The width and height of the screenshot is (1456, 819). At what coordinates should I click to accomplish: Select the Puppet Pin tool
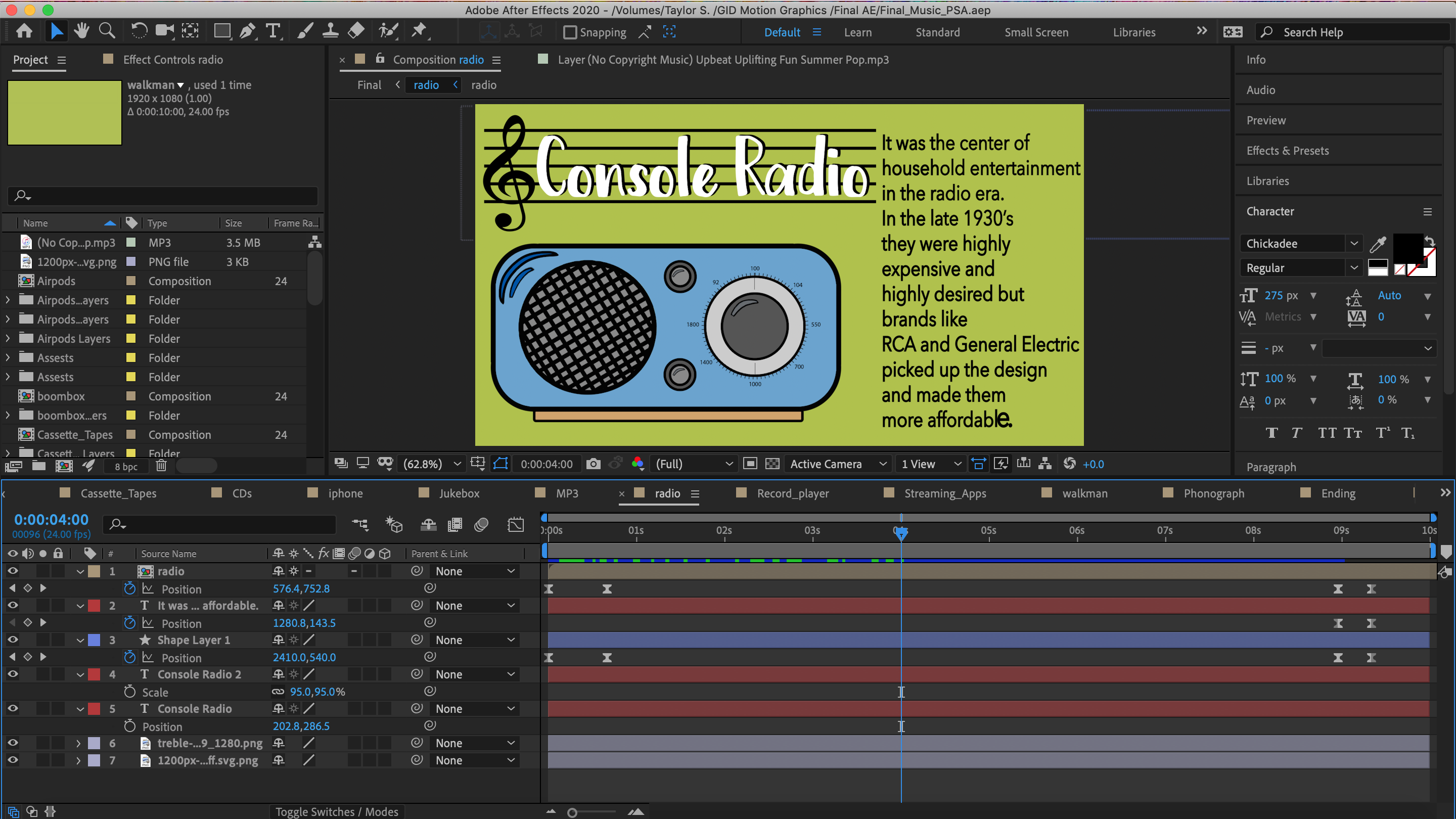coord(420,31)
